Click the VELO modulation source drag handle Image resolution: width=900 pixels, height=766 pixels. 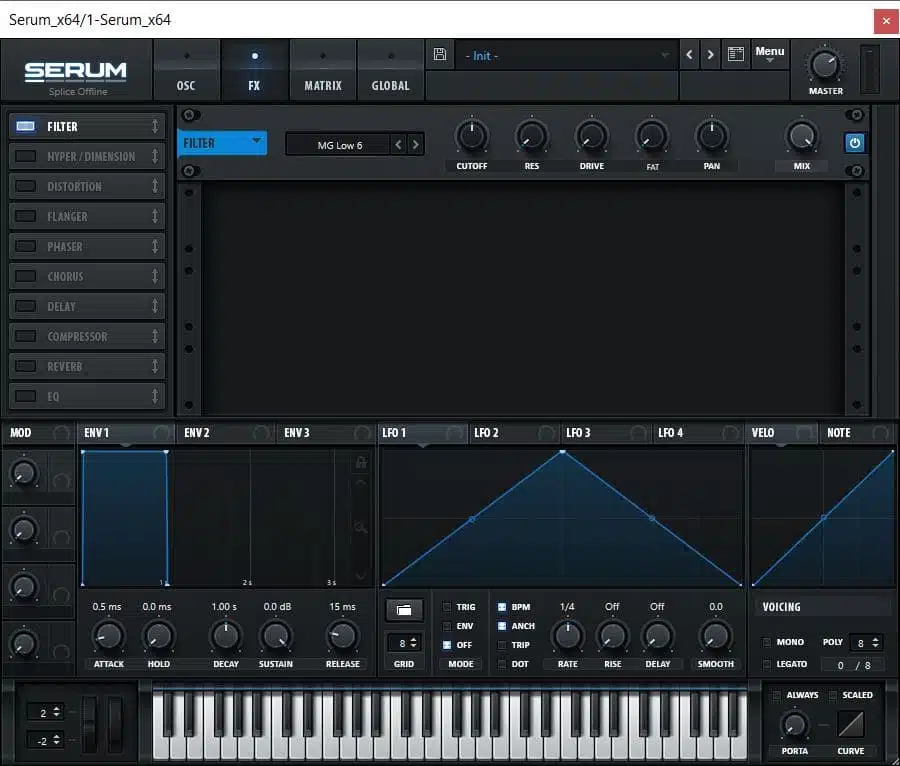805,433
